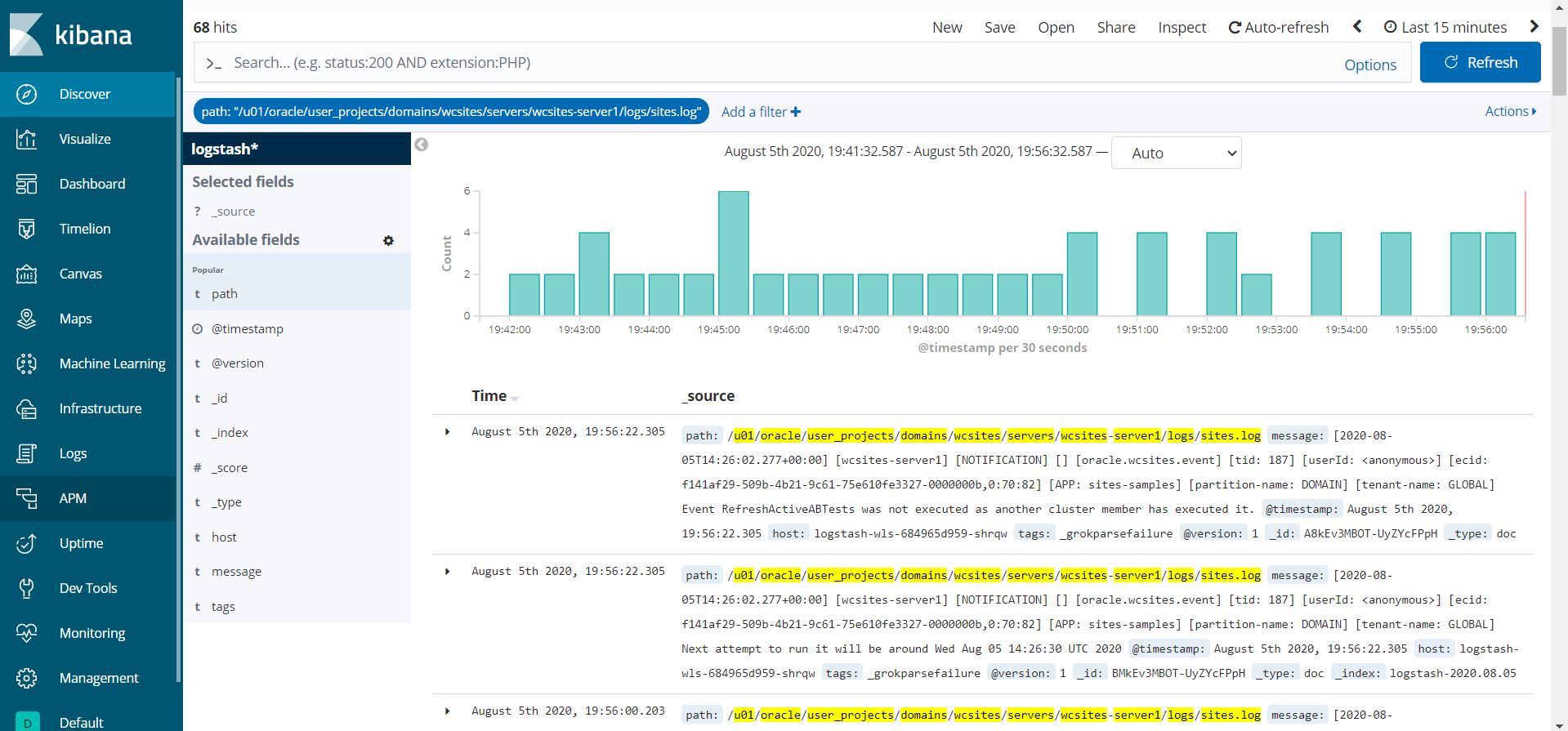Click the Default space avatar icon
The image size is (1568, 731).
27,722
